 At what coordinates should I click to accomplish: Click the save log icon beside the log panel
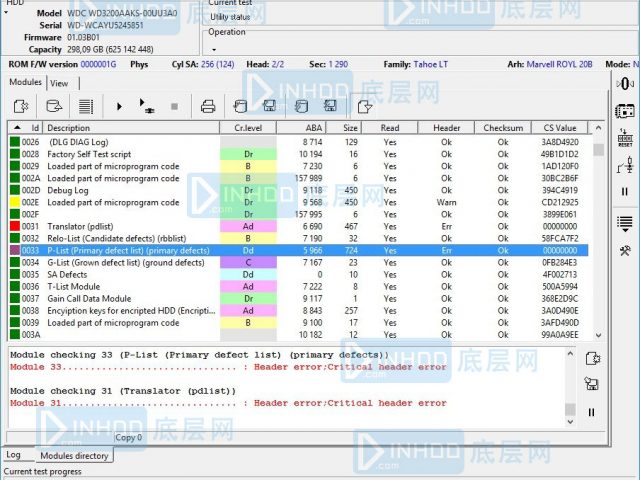point(591,383)
